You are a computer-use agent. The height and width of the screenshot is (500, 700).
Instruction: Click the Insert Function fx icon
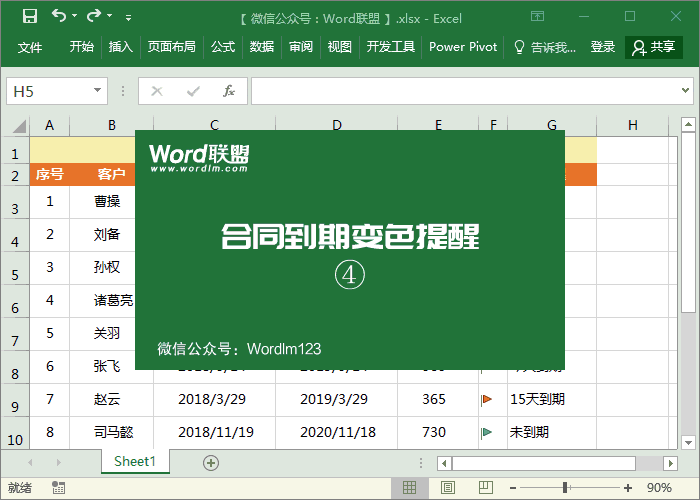click(x=228, y=91)
